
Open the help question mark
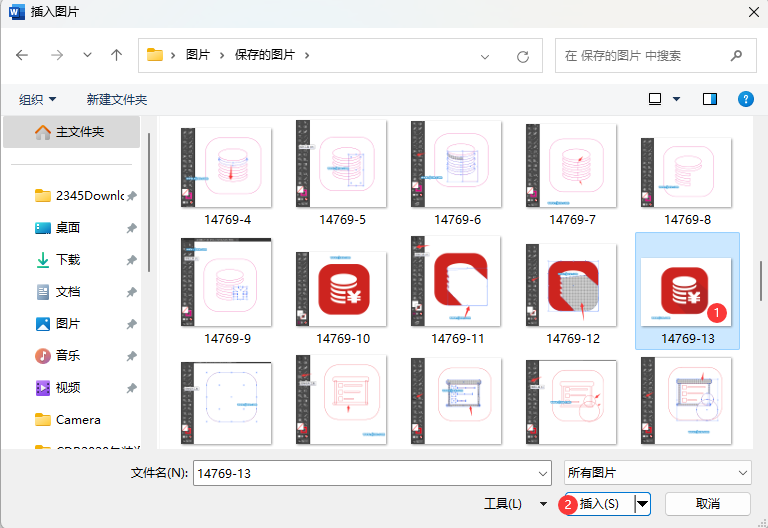(x=745, y=99)
